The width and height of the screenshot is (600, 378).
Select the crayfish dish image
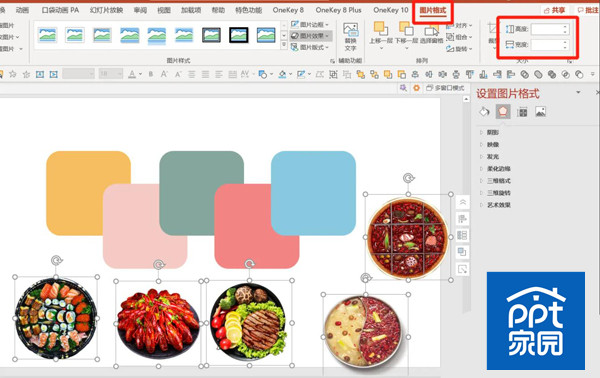tap(158, 324)
